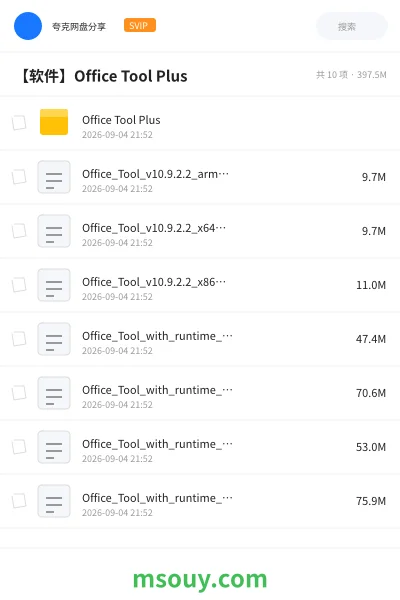The height and width of the screenshot is (600, 400).
Task: Tick checkbox of the 70.6M file
Action: [19, 393]
